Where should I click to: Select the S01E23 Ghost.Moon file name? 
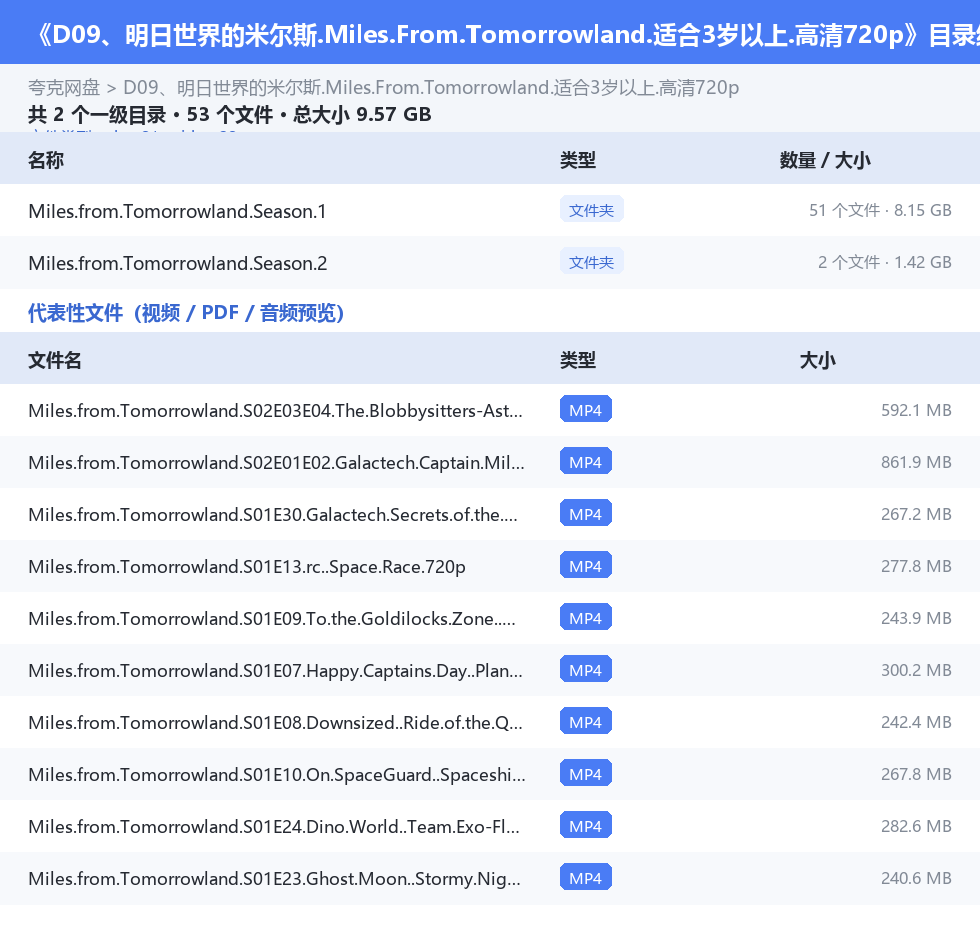click(274, 877)
